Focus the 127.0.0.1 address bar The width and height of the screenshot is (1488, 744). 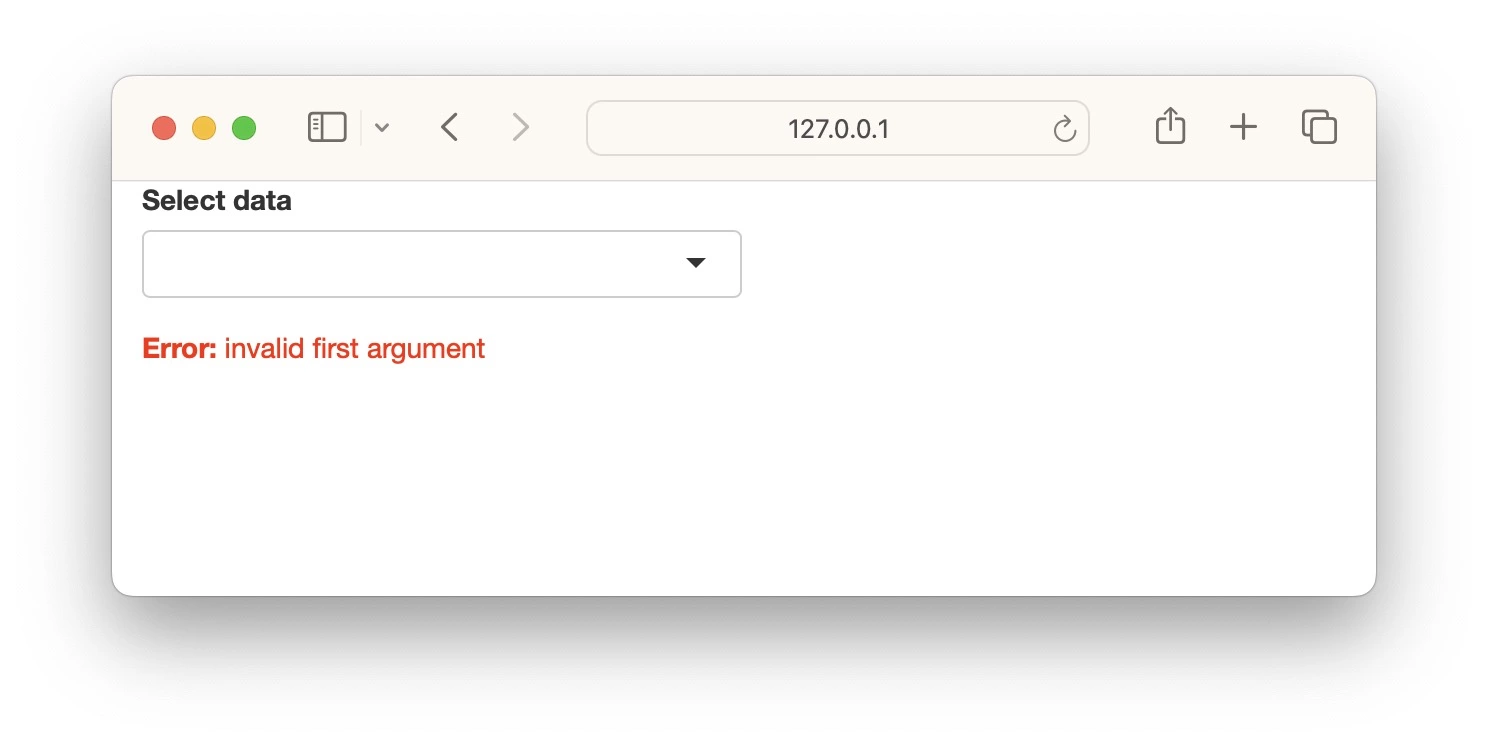coord(838,128)
